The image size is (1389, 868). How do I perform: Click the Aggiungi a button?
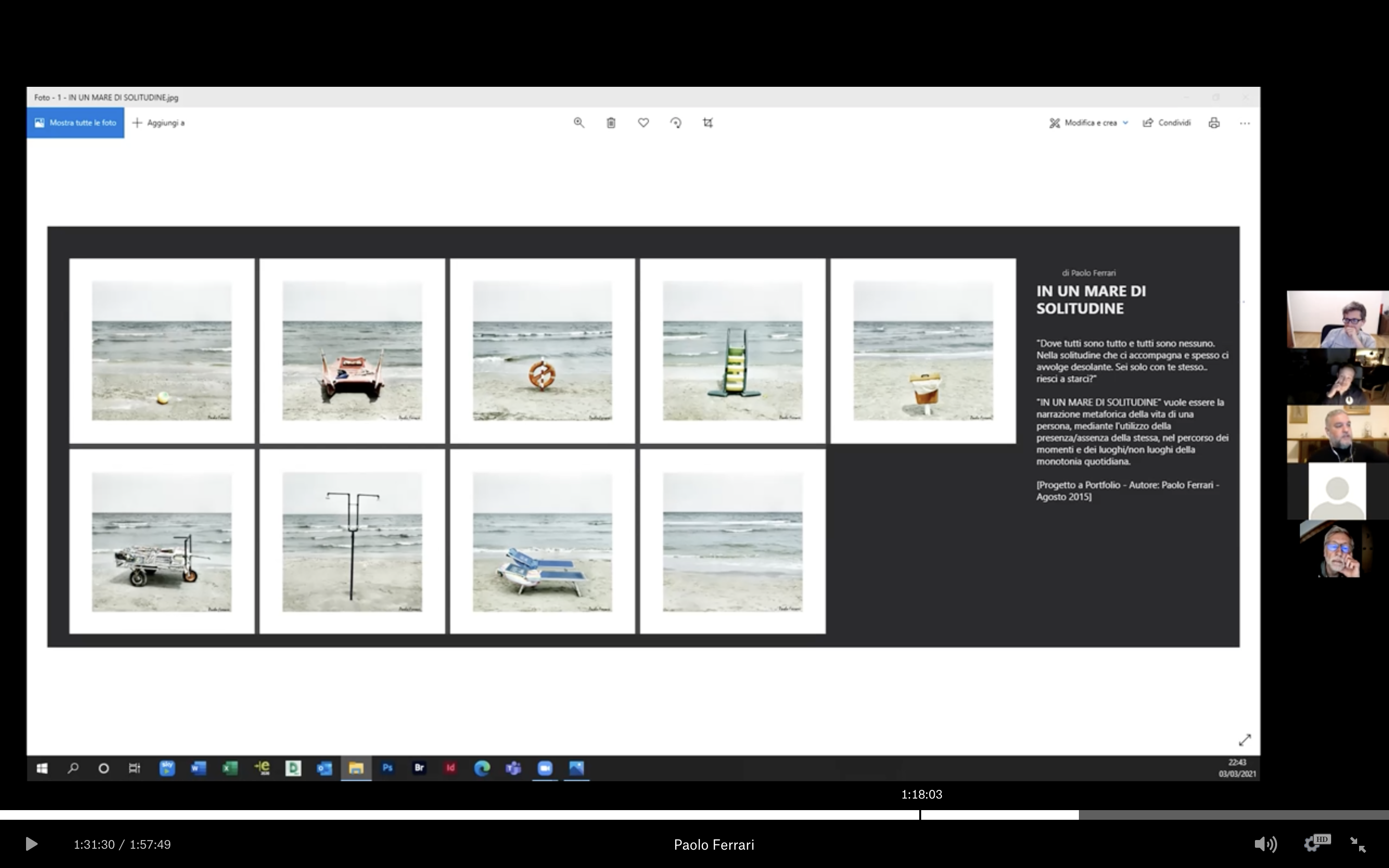click(x=158, y=123)
